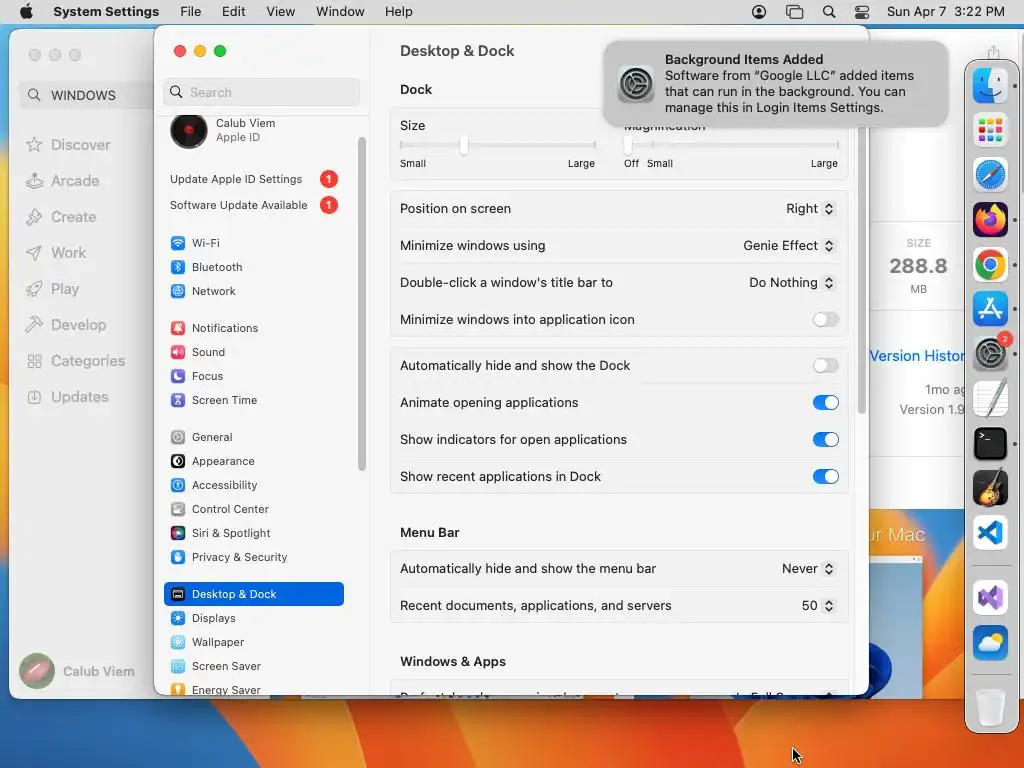Enable Minimize windows into application icon
The height and width of the screenshot is (768, 1024).
tap(825, 319)
